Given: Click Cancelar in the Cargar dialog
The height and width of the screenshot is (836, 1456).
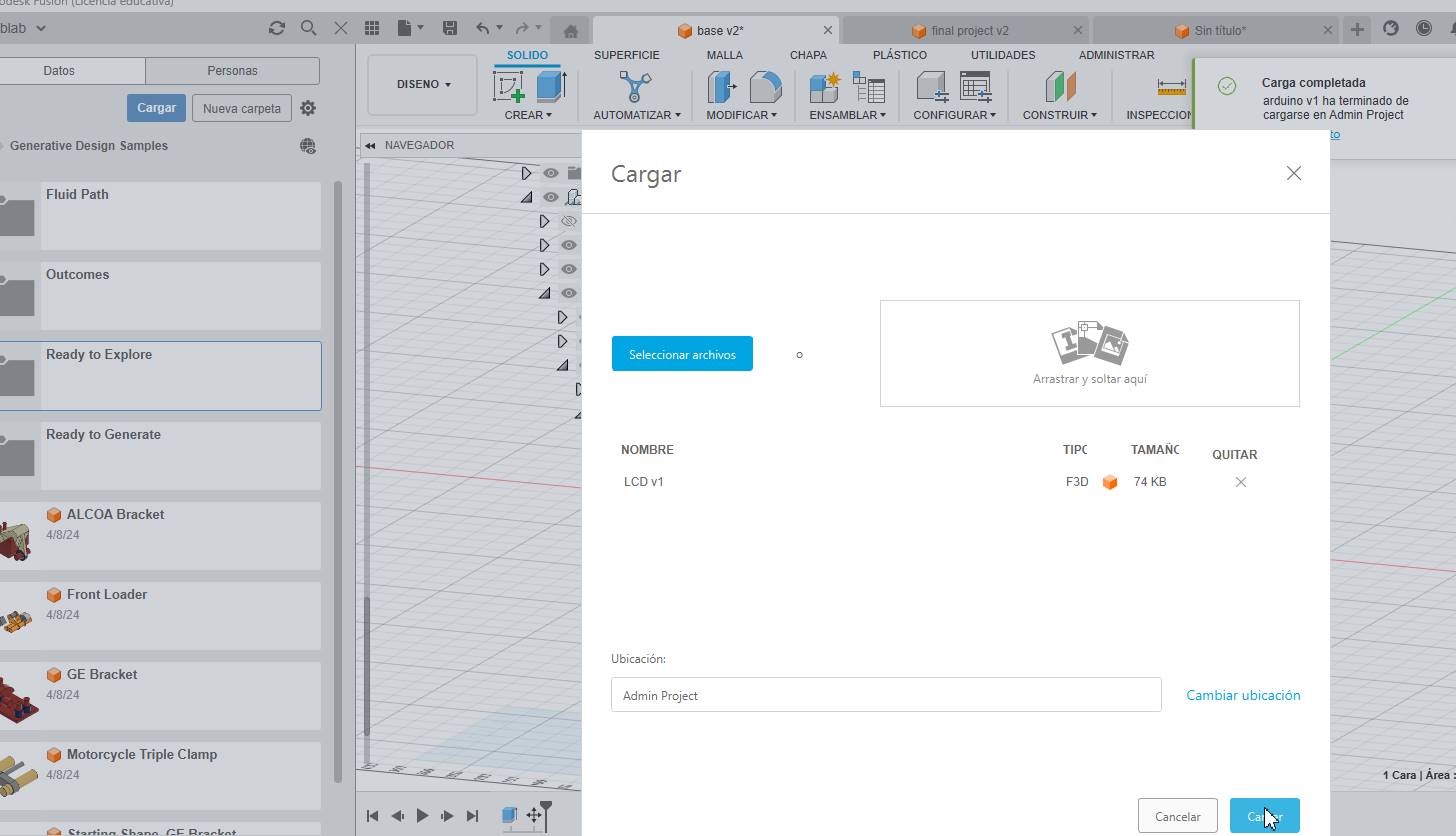Looking at the screenshot, I should 1177,816.
